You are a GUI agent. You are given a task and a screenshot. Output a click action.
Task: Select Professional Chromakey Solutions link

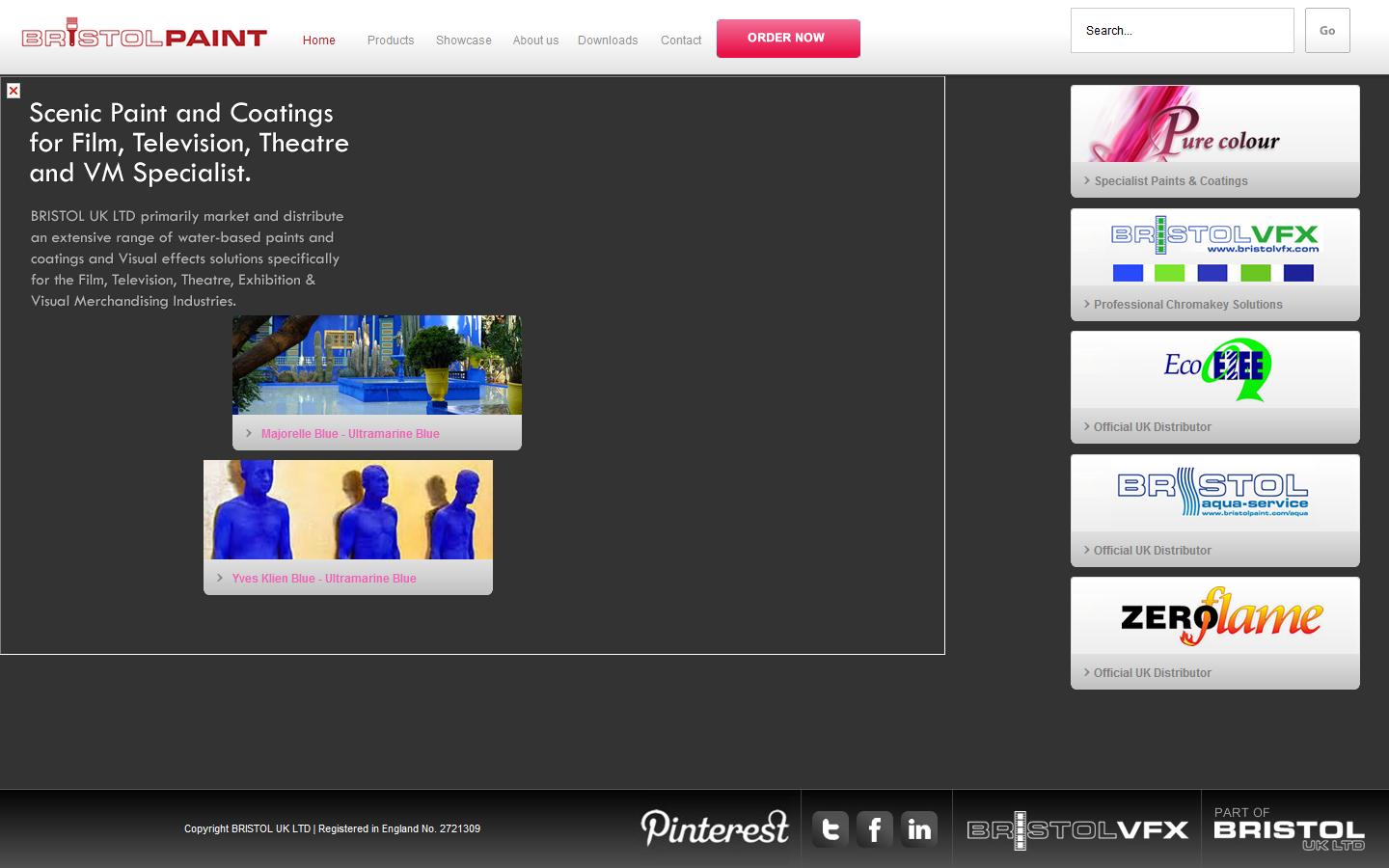(x=1187, y=305)
